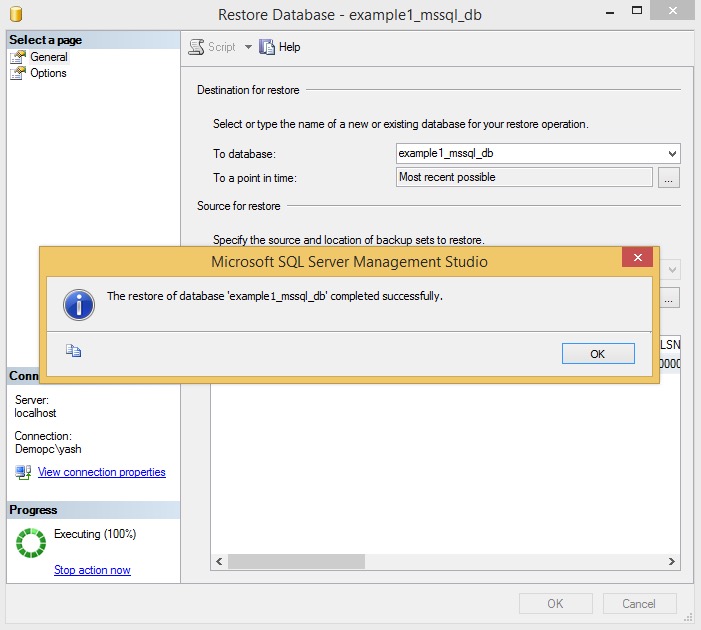
Task: Click the connection properties icon
Action: point(23,472)
